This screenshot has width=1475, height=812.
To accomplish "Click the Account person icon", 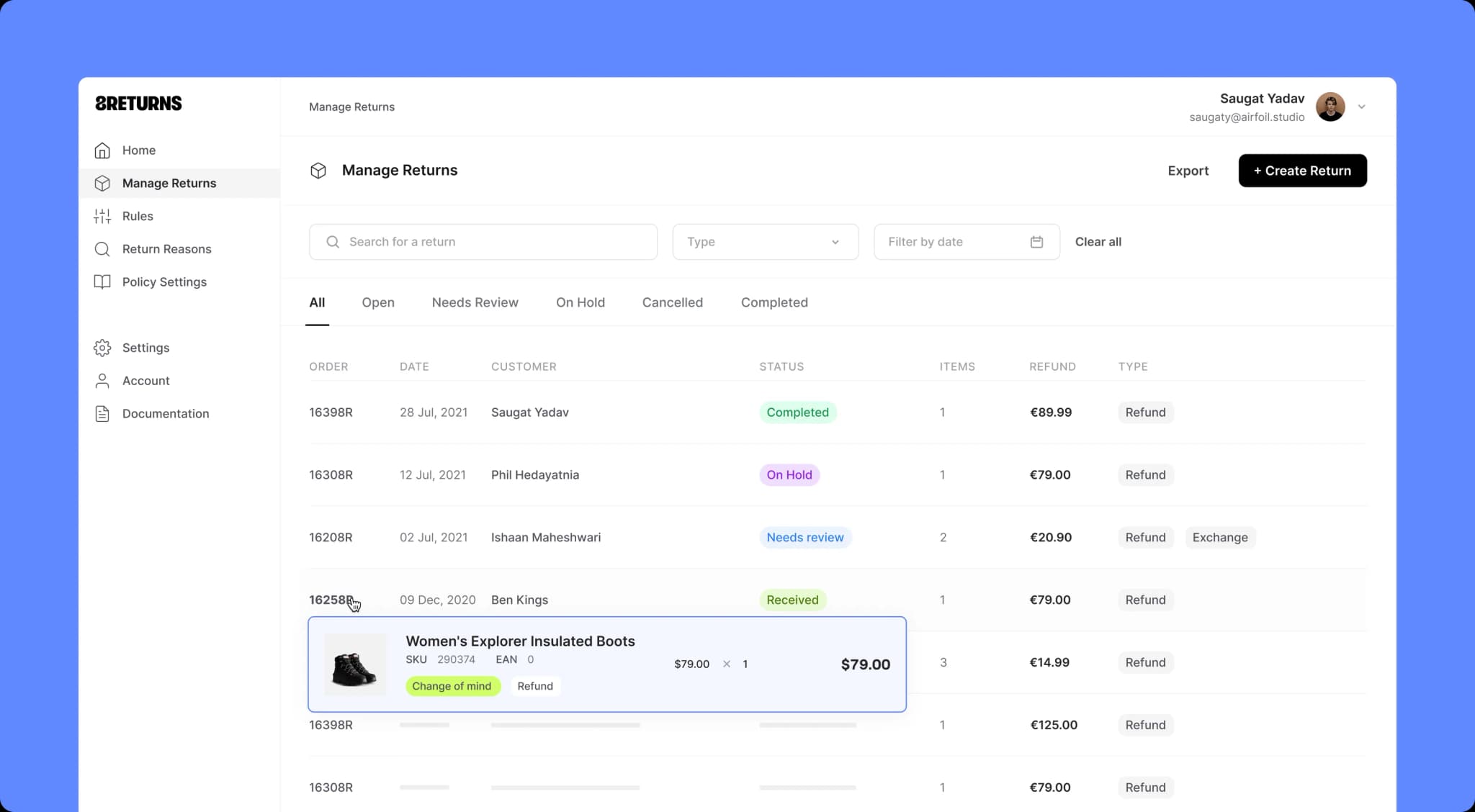I will click(x=102, y=381).
